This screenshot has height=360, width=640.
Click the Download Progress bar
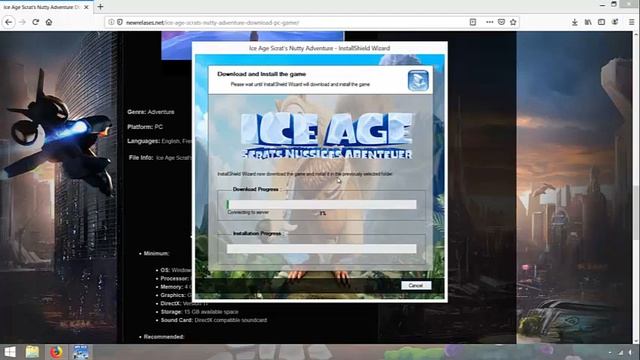pos(322,204)
